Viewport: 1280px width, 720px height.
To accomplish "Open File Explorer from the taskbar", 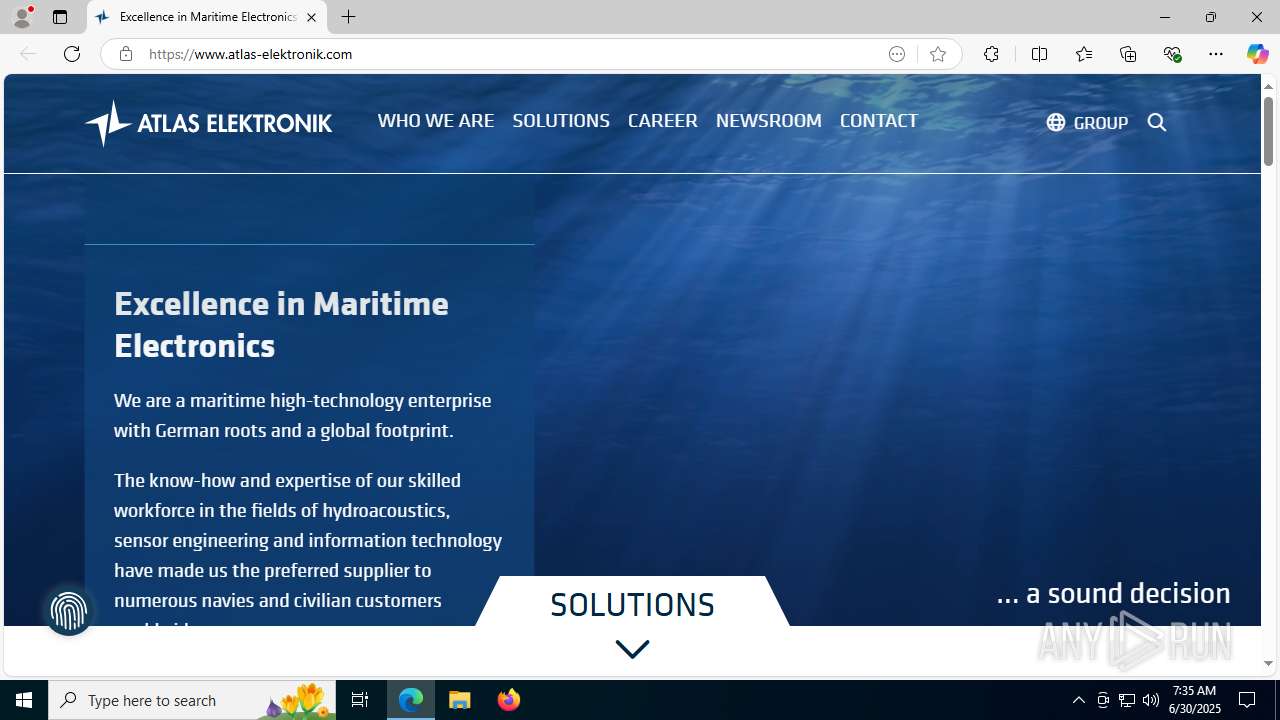I will [460, 700].
